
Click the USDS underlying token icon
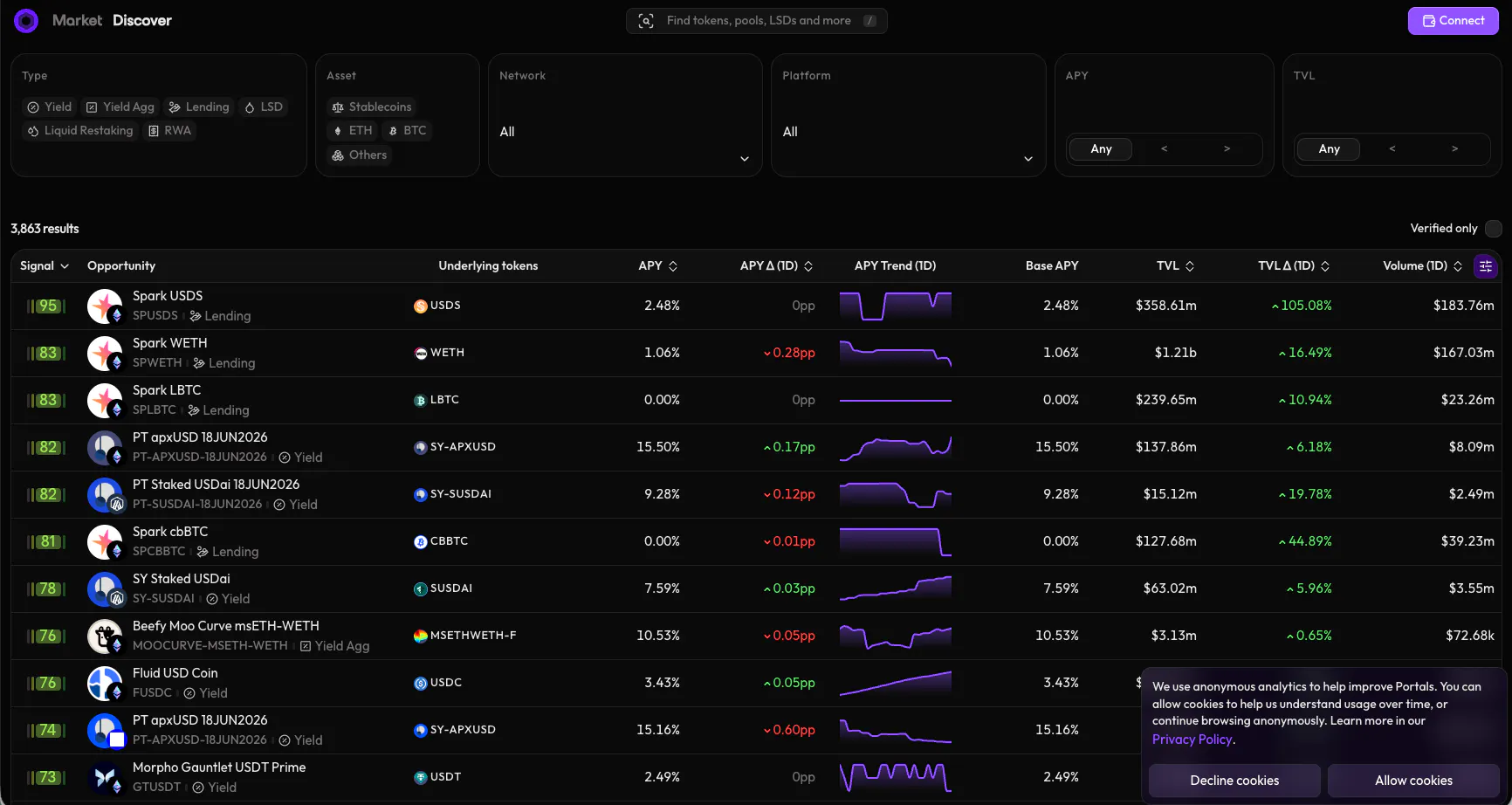(x=420, y=306)
